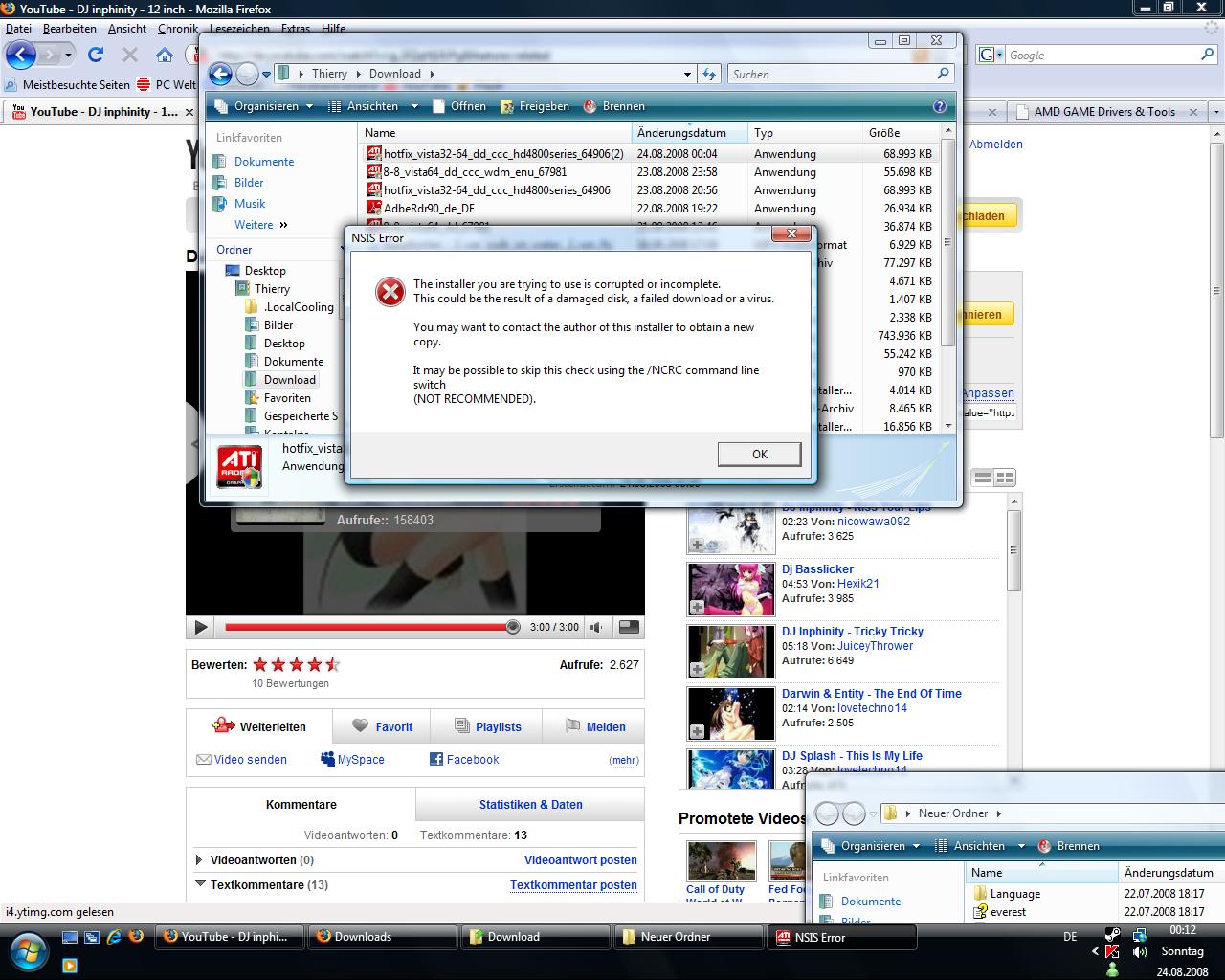1225x980 pixels.
Task: Submit the Google search magnifier
Action: point(1208,56)
